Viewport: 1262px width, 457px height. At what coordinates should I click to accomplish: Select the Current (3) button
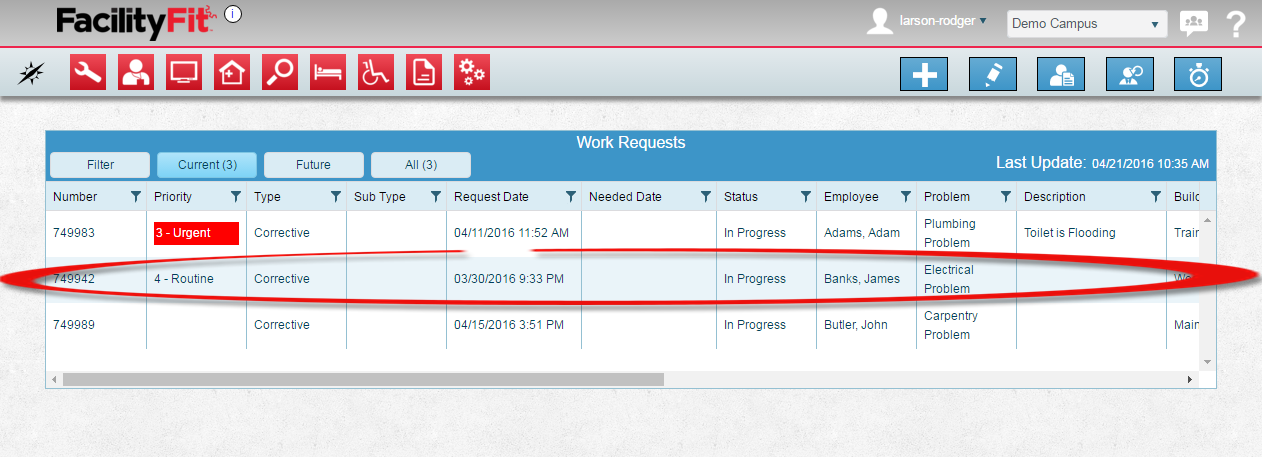tap(207, 165)
